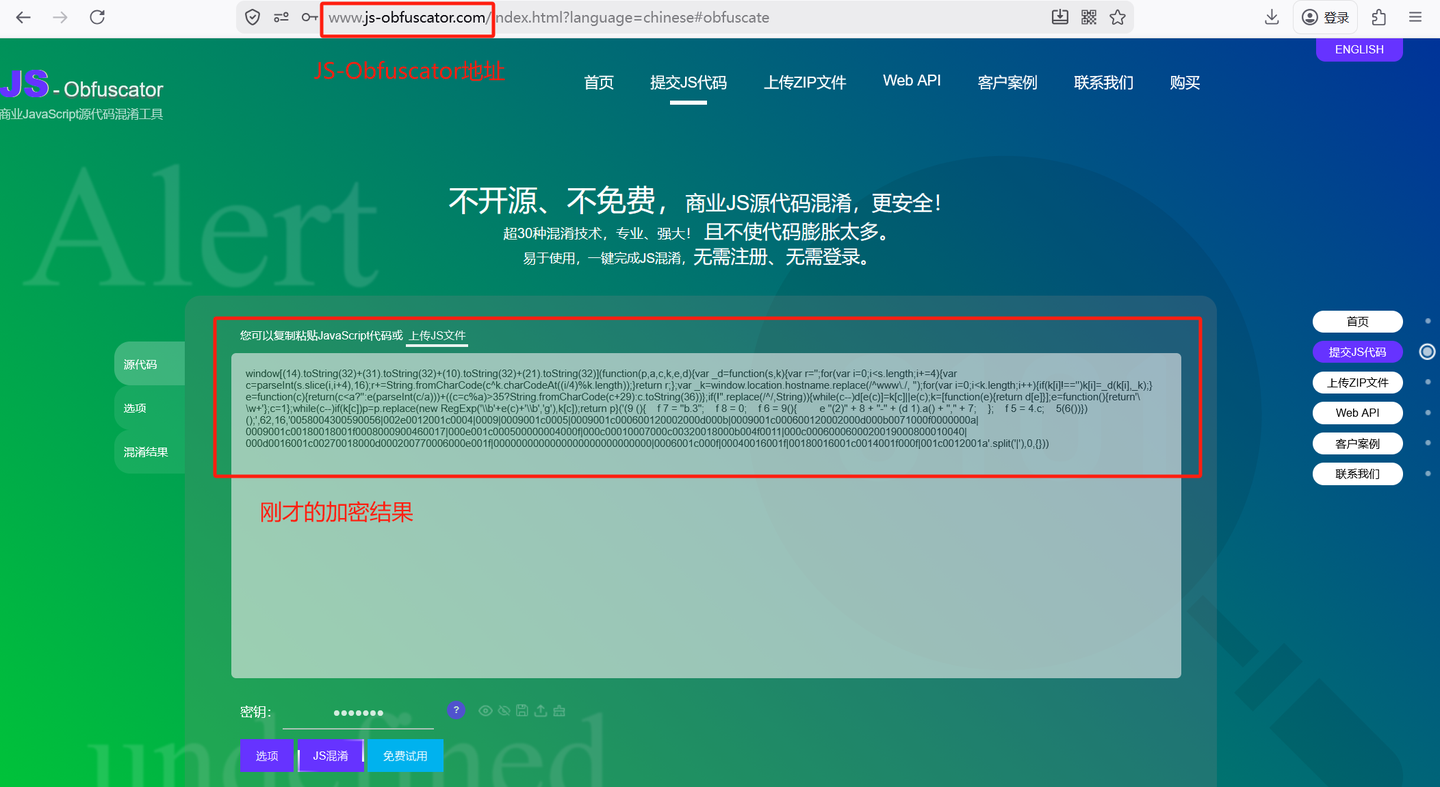Click the clear broom icon beside the key field
Screen dimensions: 1440x787
pos(559,711)
